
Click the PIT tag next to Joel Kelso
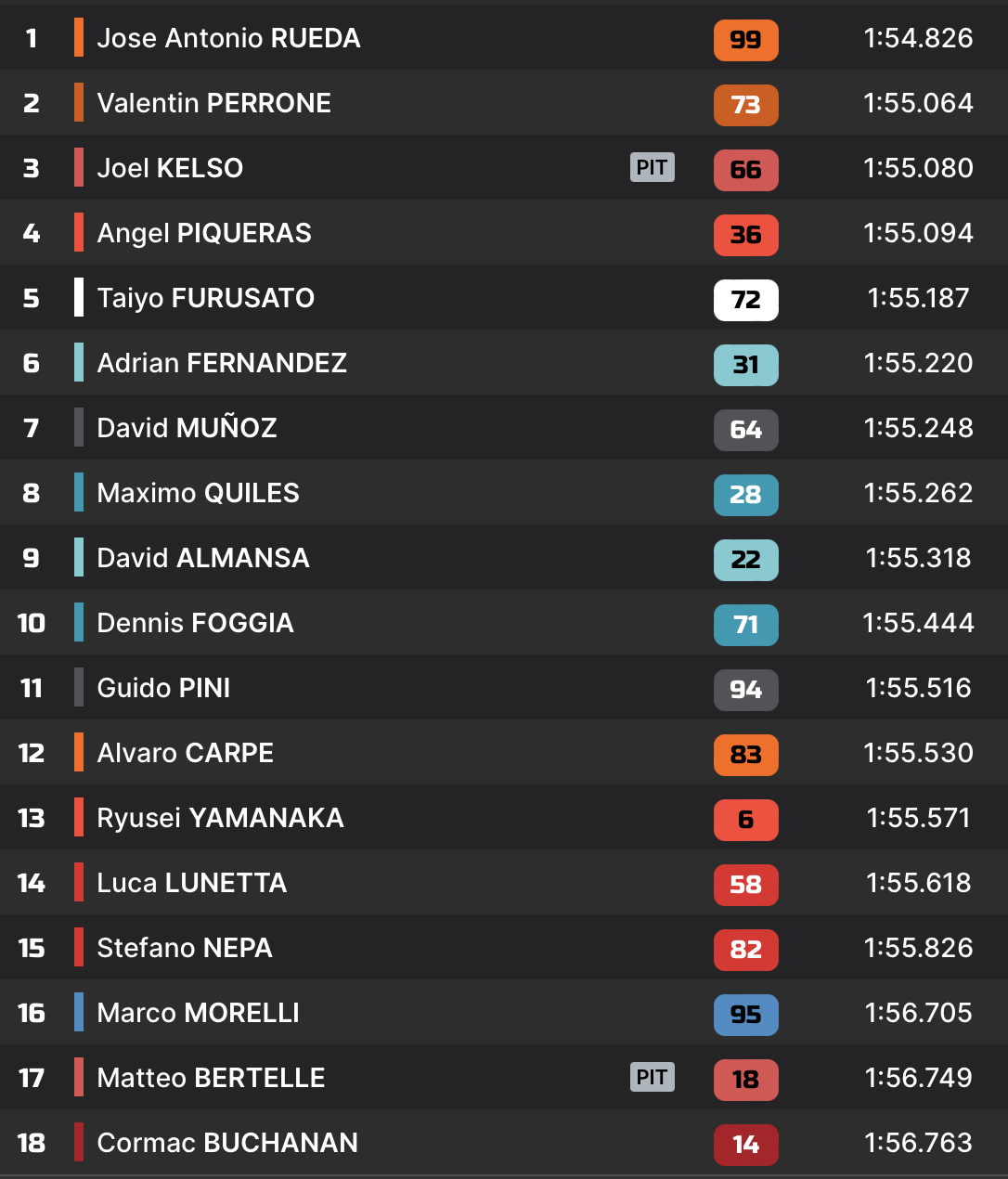coord(652,167)
